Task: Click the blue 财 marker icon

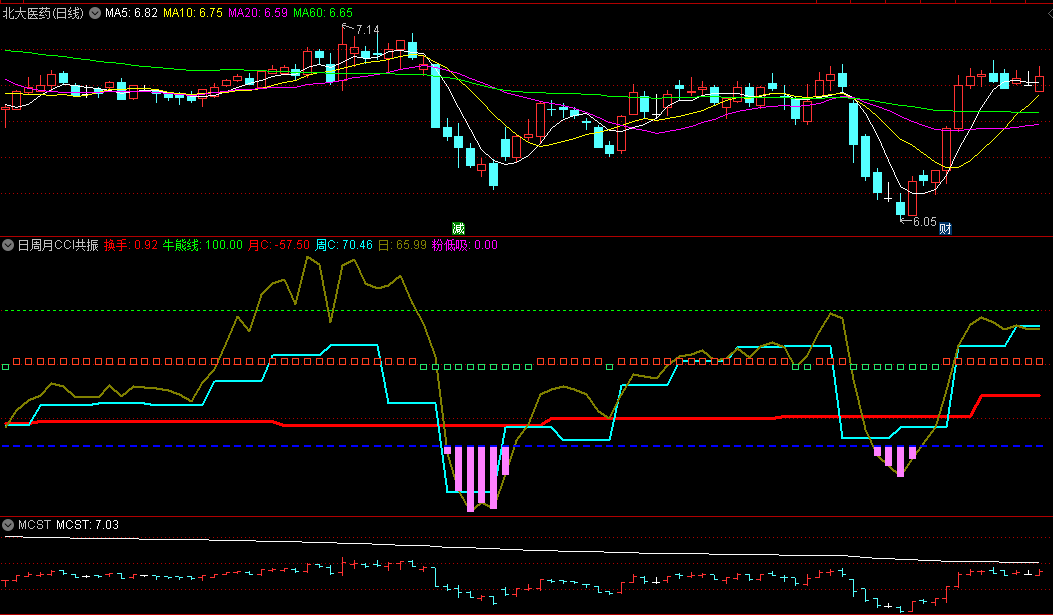Action: [x=945, y=228]
